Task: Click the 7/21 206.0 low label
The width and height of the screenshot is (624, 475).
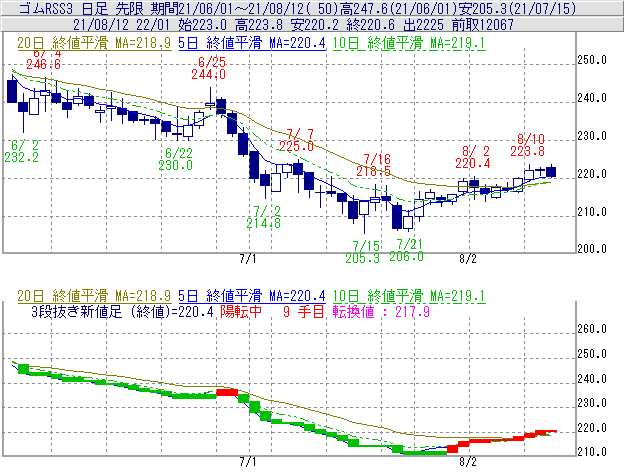Action: (x=406, y=250)
